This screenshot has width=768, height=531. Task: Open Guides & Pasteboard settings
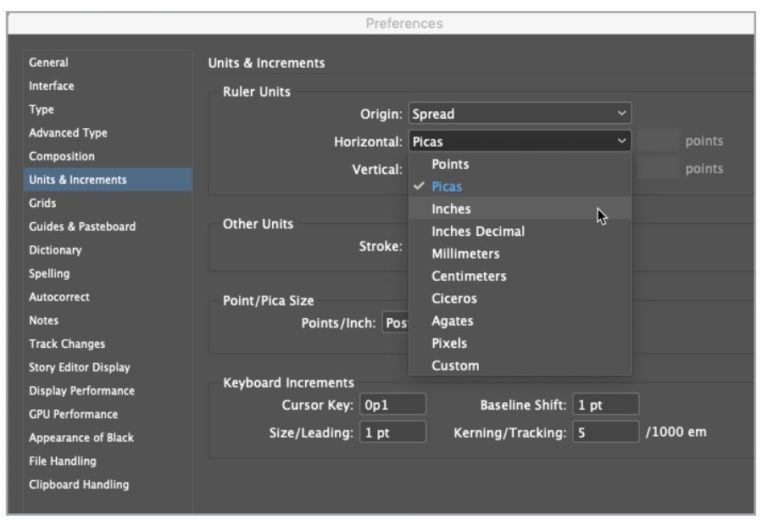[x=82, y=227]
